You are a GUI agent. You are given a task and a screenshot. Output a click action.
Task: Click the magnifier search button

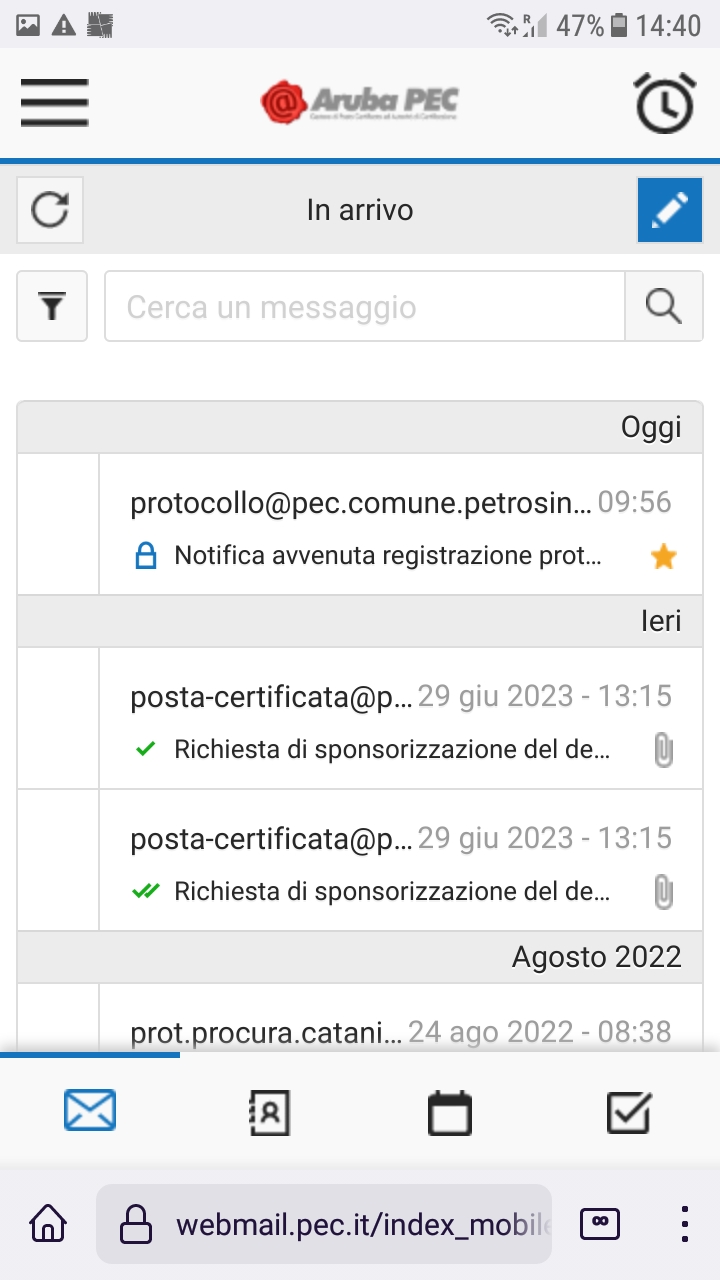[663, 306]
